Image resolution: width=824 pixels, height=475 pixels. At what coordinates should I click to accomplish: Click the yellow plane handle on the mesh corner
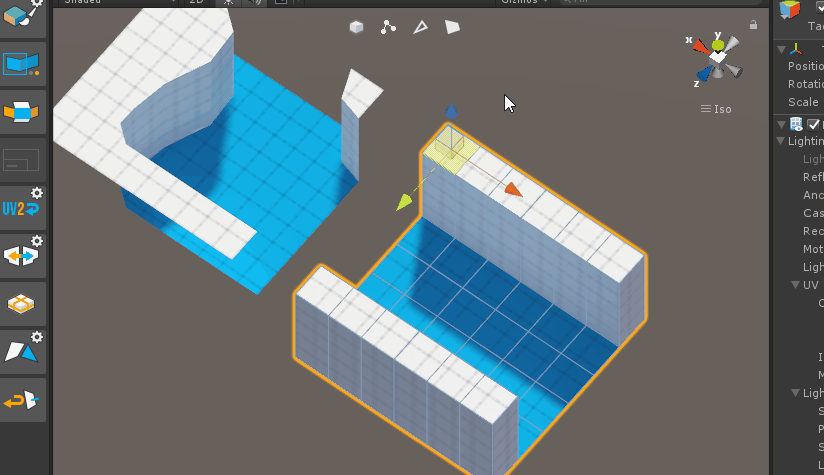[450, 149]
